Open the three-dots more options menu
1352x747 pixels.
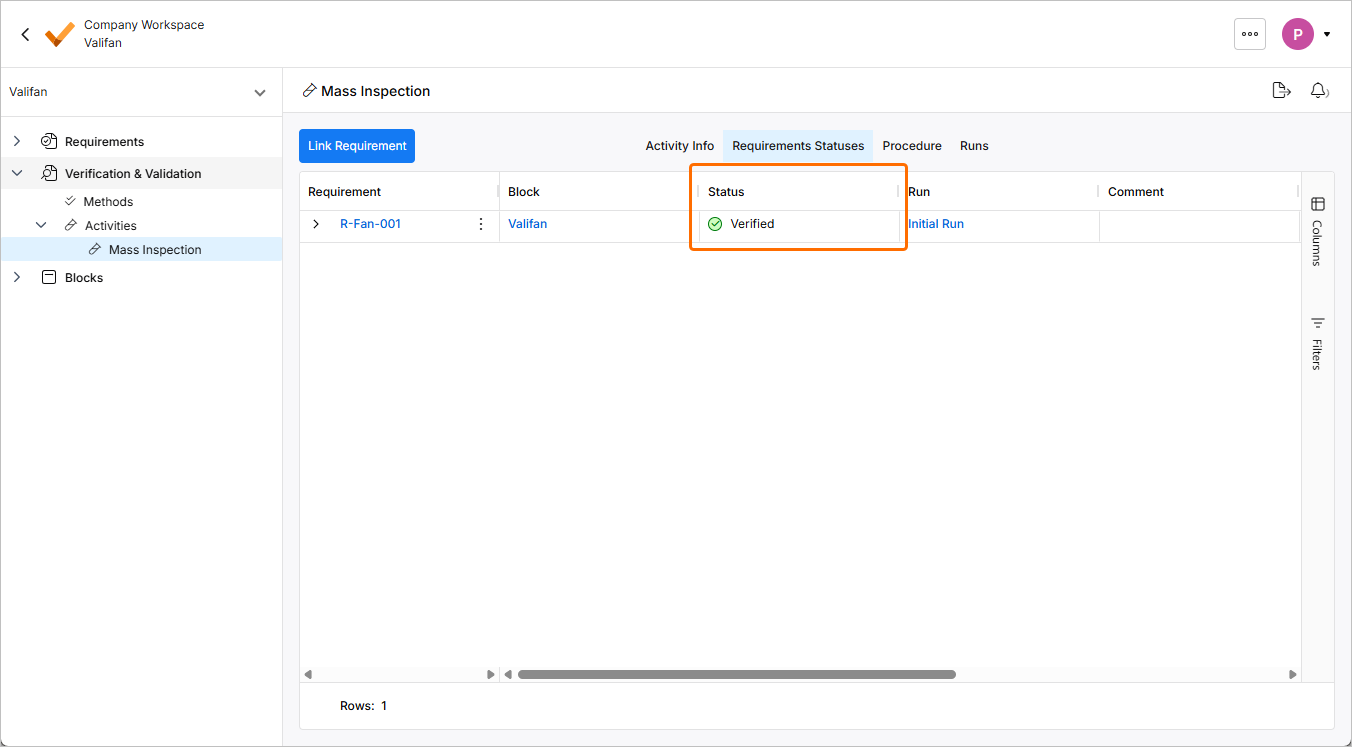(1249, 34)
